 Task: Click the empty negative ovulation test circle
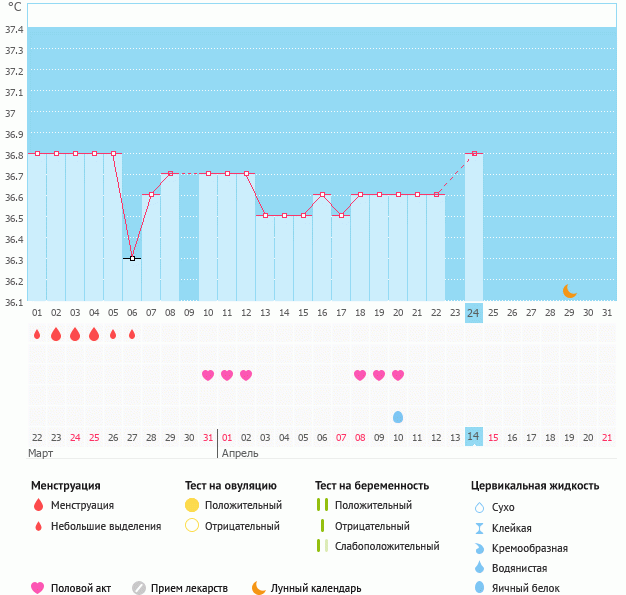click(x=192, y=526)
